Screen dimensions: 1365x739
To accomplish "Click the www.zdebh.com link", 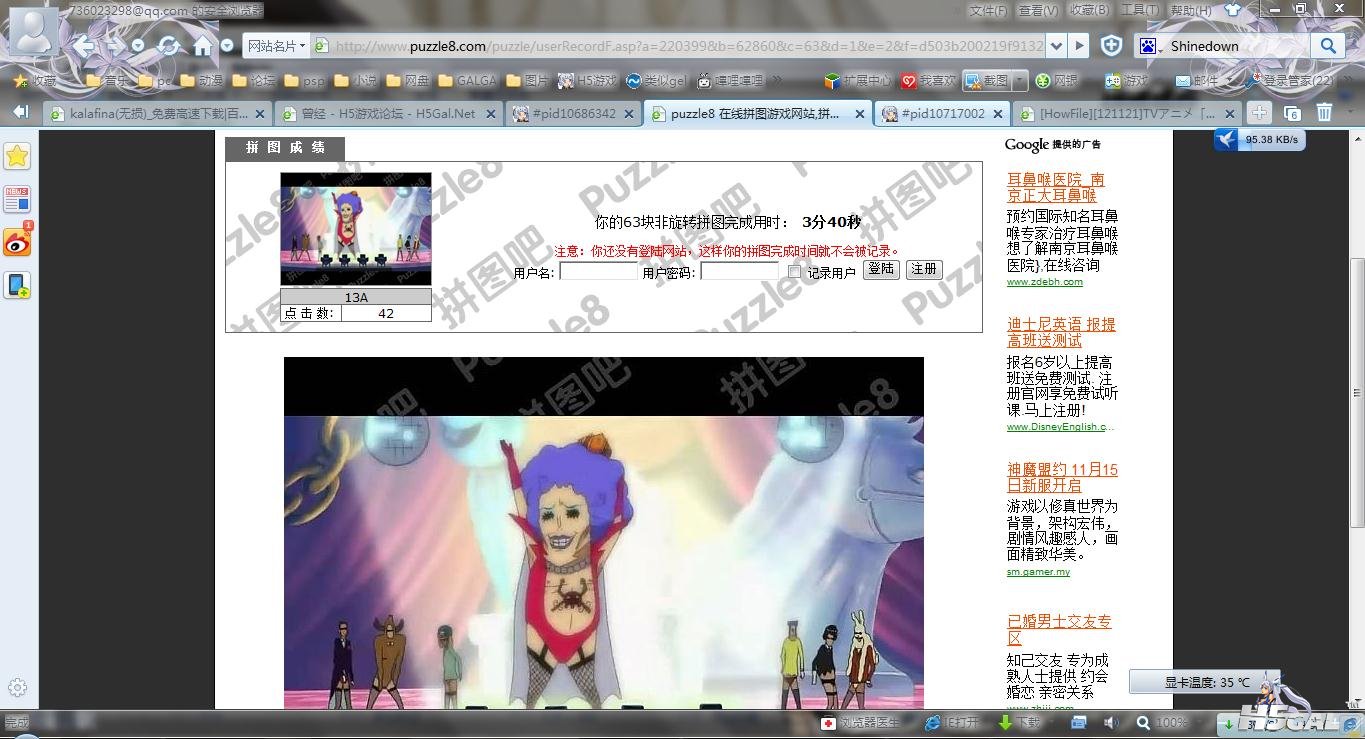I will point(1045,282).
